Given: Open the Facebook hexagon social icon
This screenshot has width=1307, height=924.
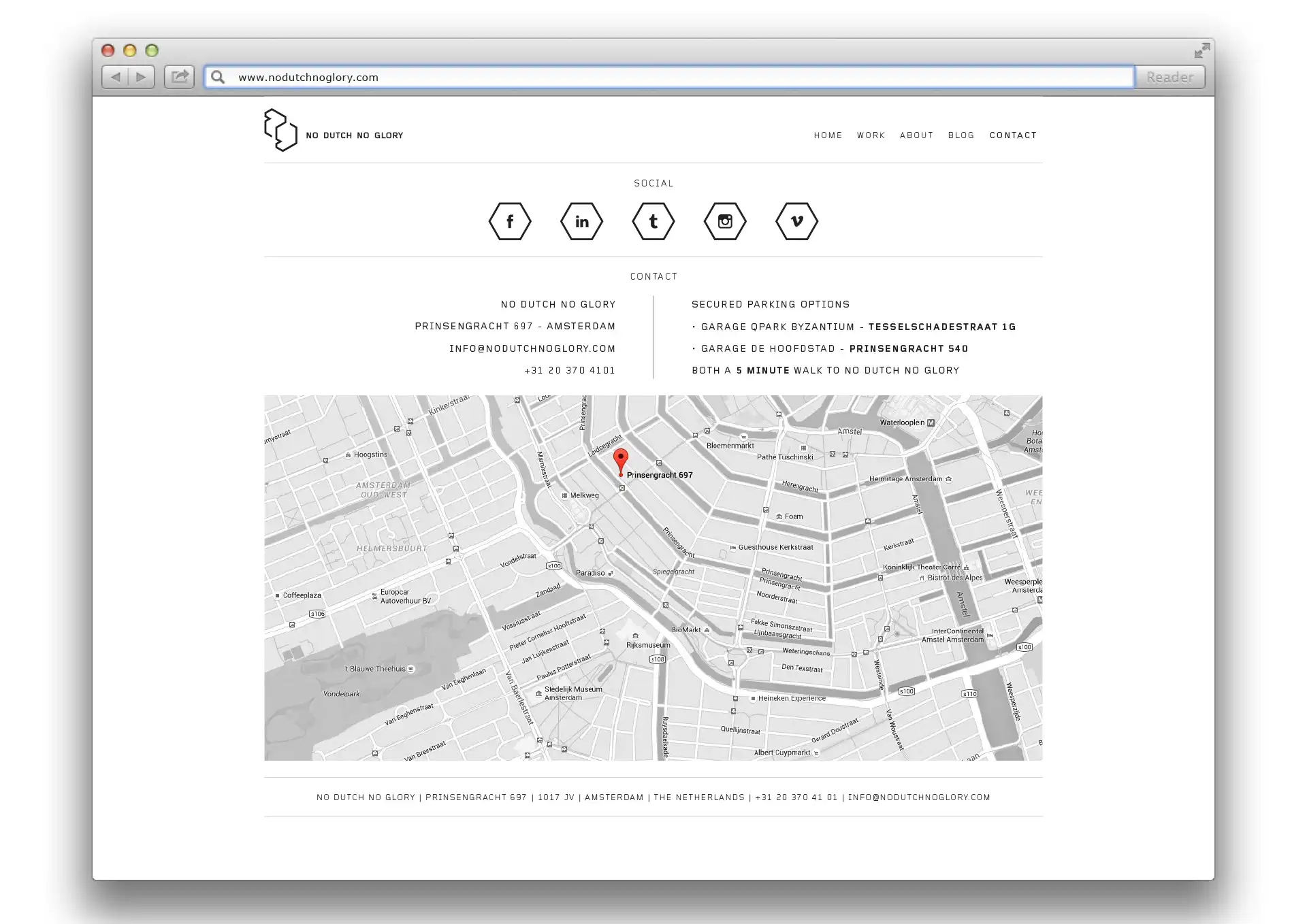Looking at the screenshot, I should tap(510, 221).
